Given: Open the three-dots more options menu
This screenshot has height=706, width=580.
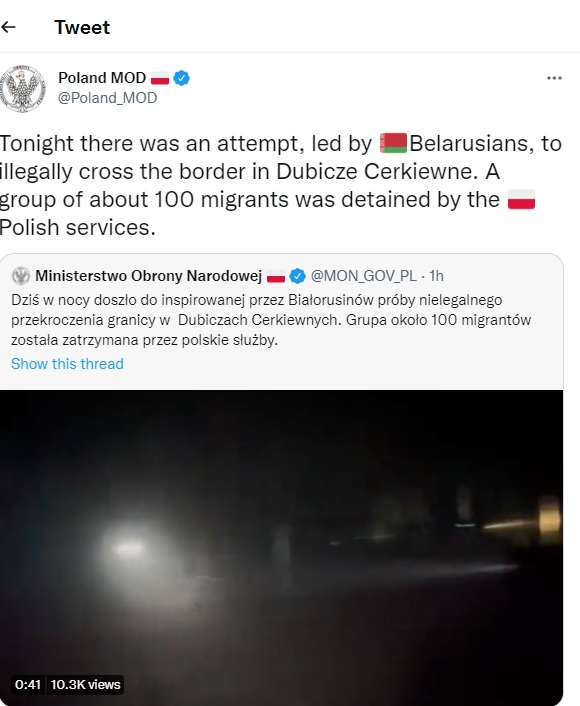Looking at the screenshot, I should [554, 78].
